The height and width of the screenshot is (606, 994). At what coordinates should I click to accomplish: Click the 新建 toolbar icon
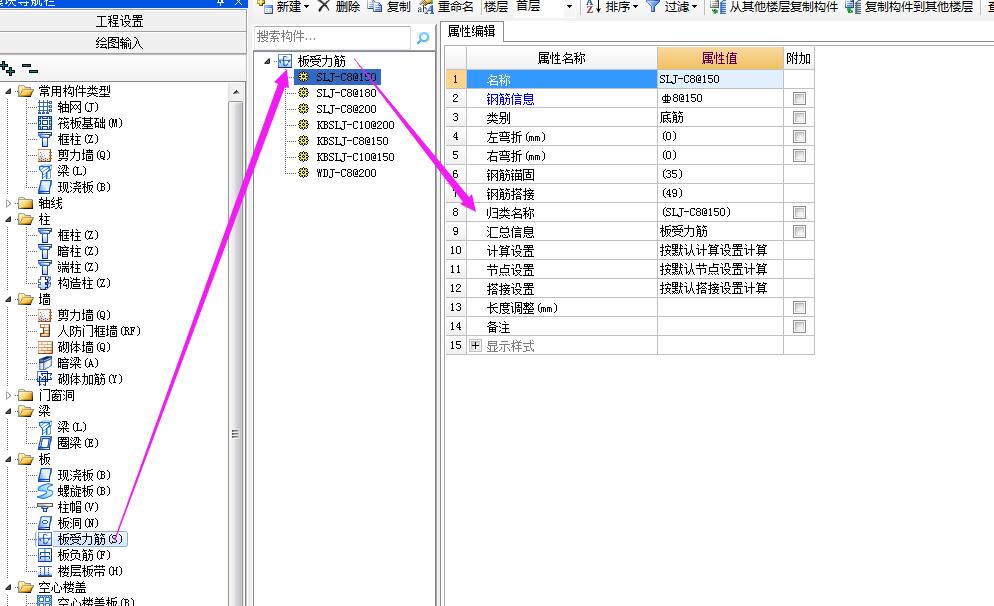(x=266, y=6)
